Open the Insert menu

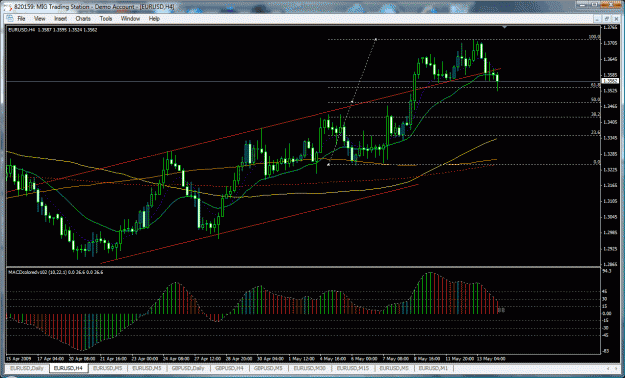pyautogui.click(x=61, y=19)
